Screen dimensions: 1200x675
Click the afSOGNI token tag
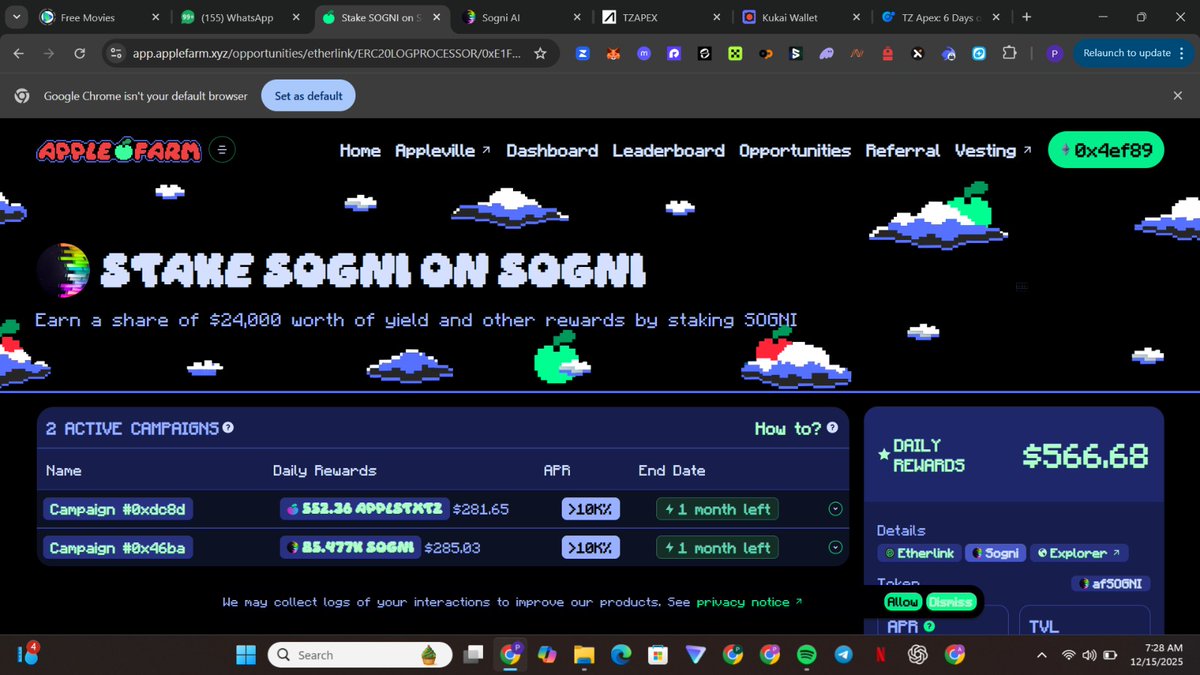click(x=1110, y=583)
